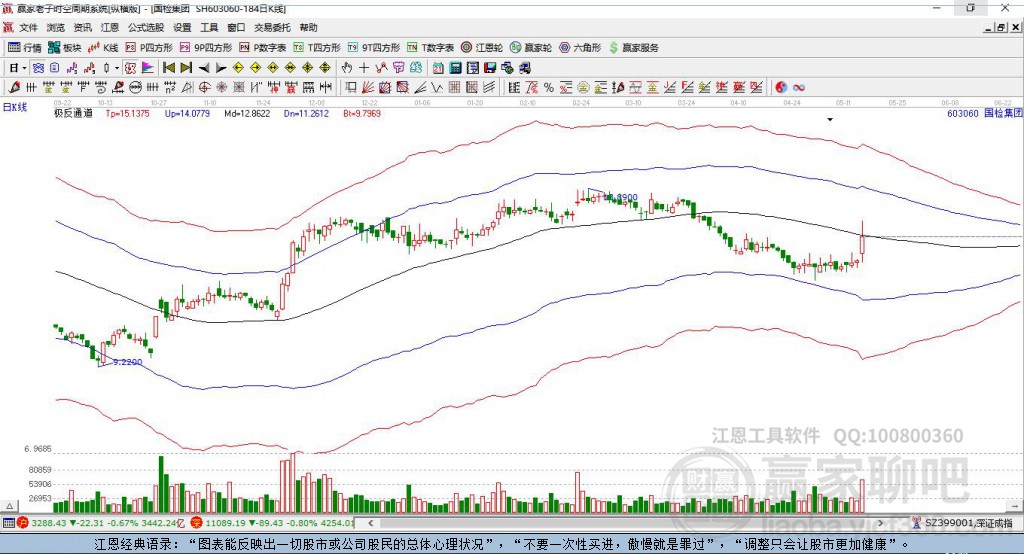Open the 交易委托 menu
Screen dimensions: 1024x554
[272, 27]
